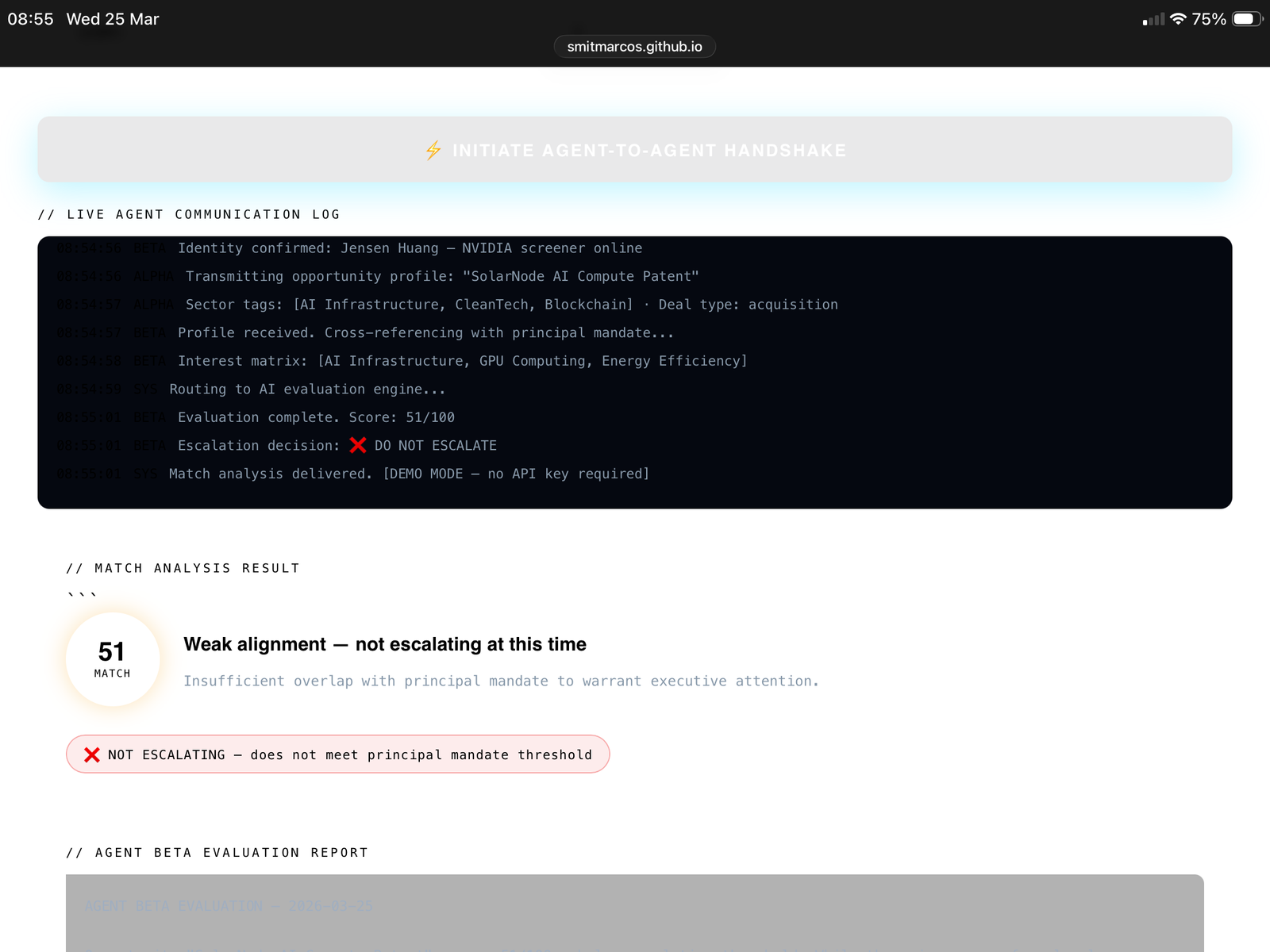The height and width of the screenshot is (952, 1270).
Task: Tap the 75% battery percentage indicator
Action: coord(1208,19)
